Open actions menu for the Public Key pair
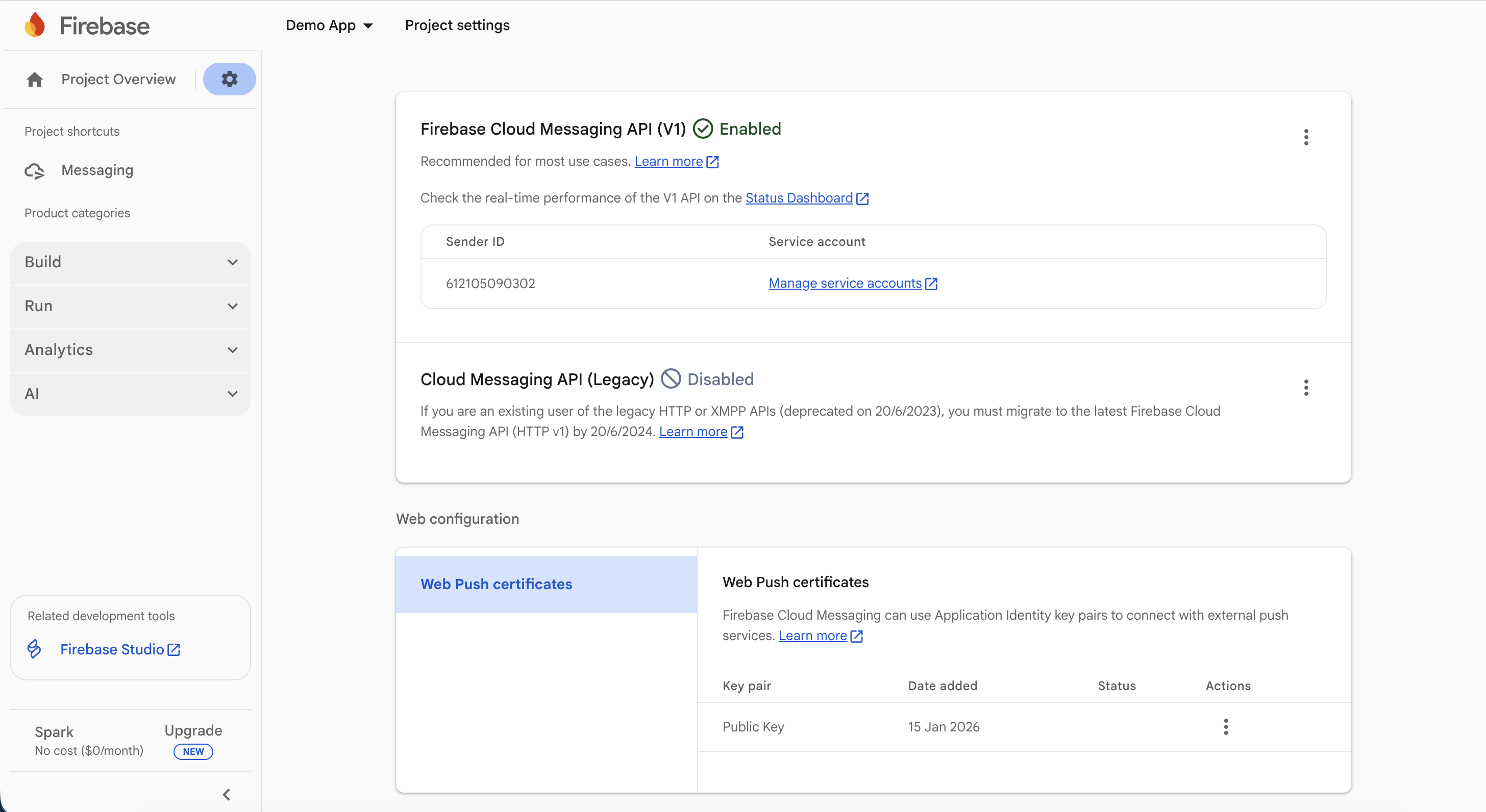 (x=1226, y=727)
